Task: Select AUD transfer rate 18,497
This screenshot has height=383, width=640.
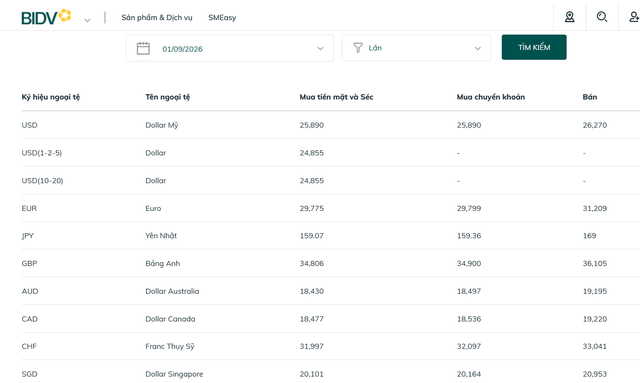Action: point(469,291)
